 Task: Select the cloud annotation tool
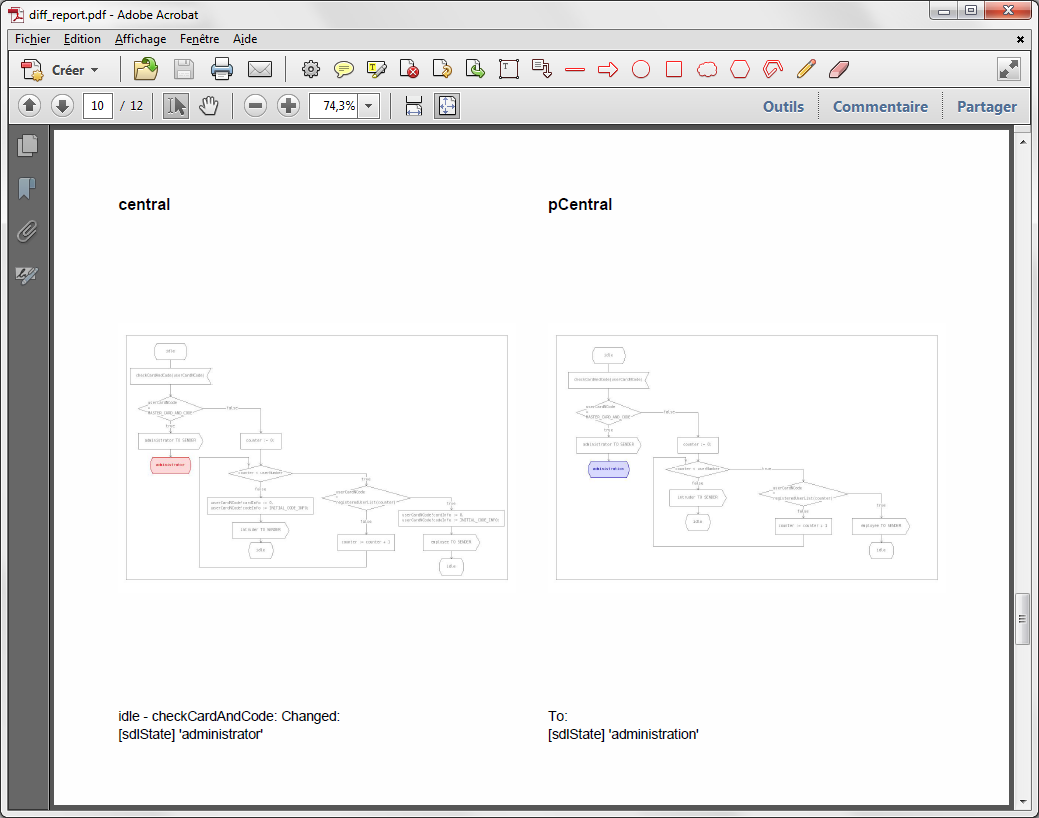707,70
